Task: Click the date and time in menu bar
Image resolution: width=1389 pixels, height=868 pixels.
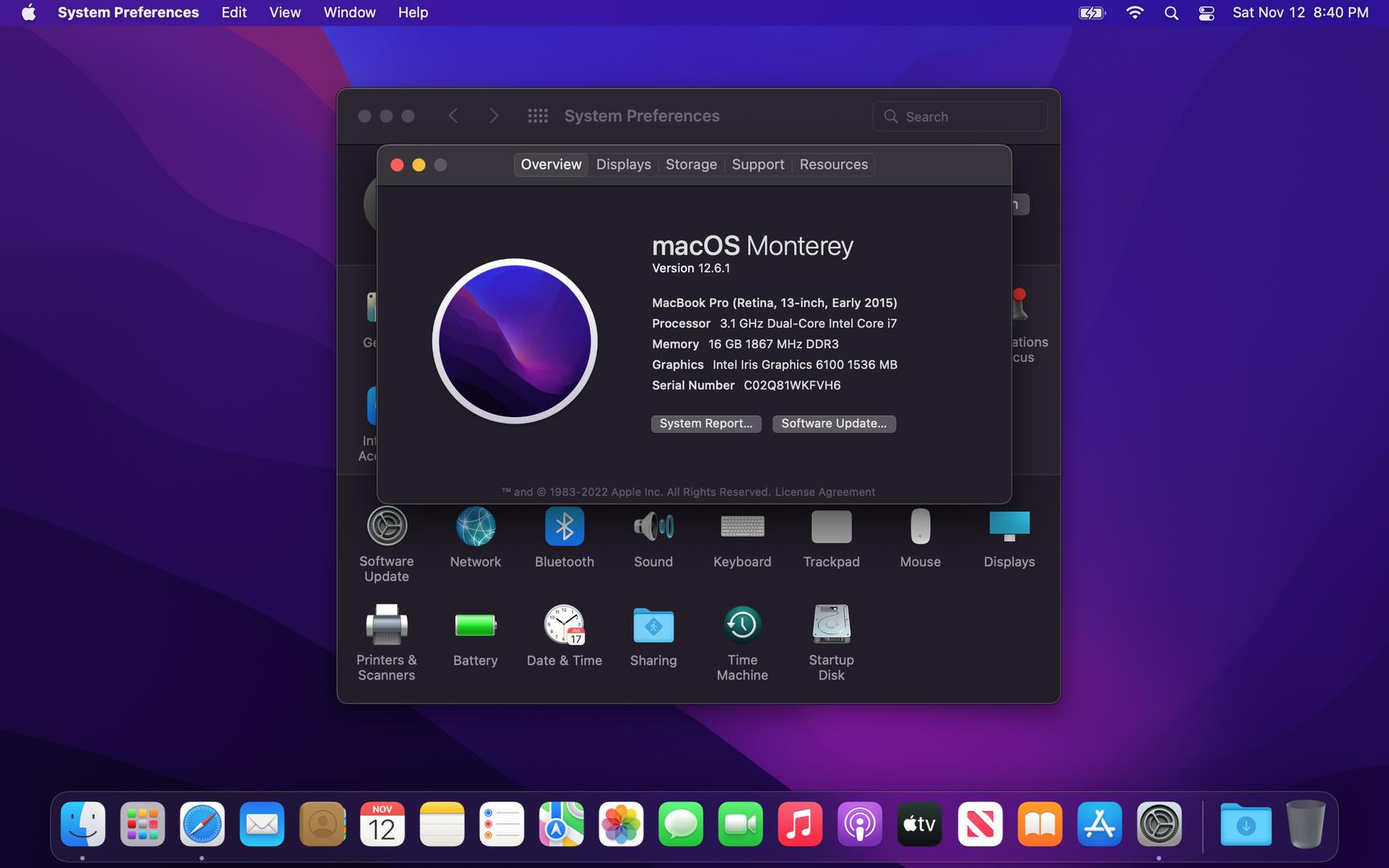Action: click(1300, 13)
